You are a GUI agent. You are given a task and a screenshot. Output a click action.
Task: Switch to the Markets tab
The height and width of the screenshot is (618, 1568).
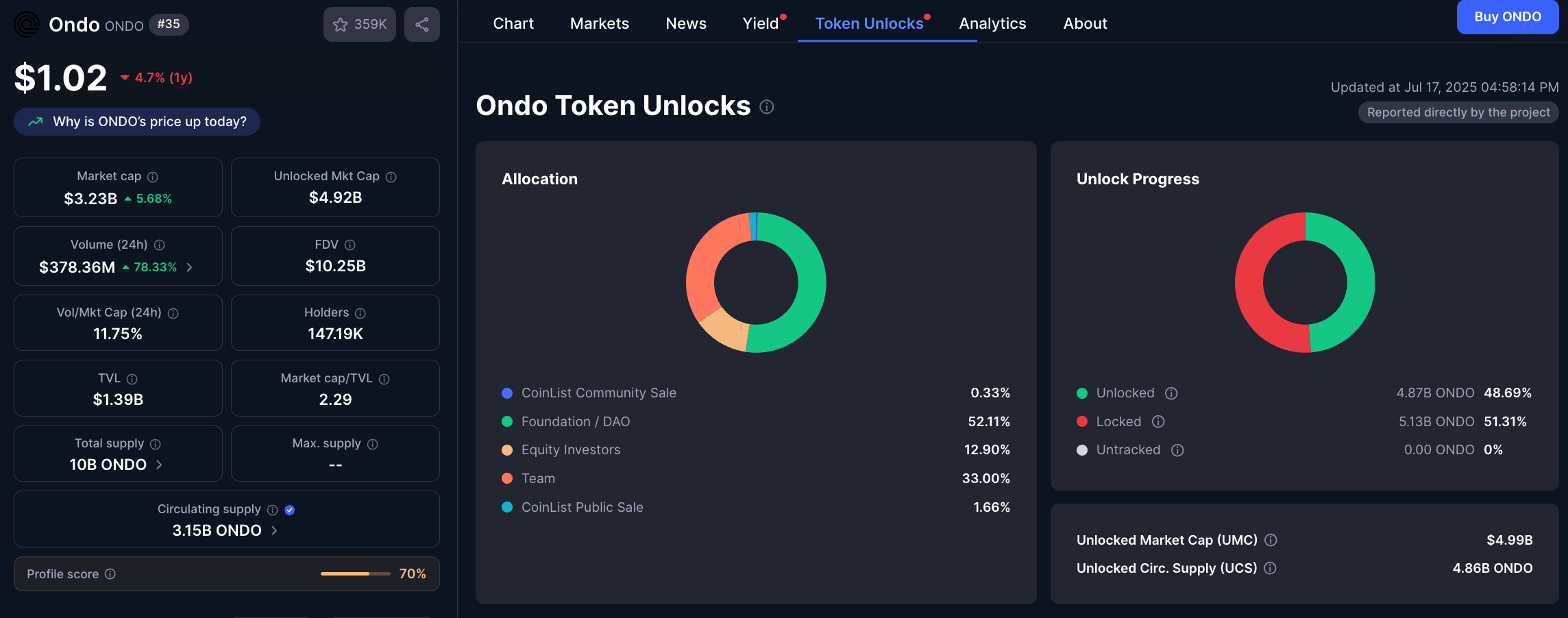point(600,23)
